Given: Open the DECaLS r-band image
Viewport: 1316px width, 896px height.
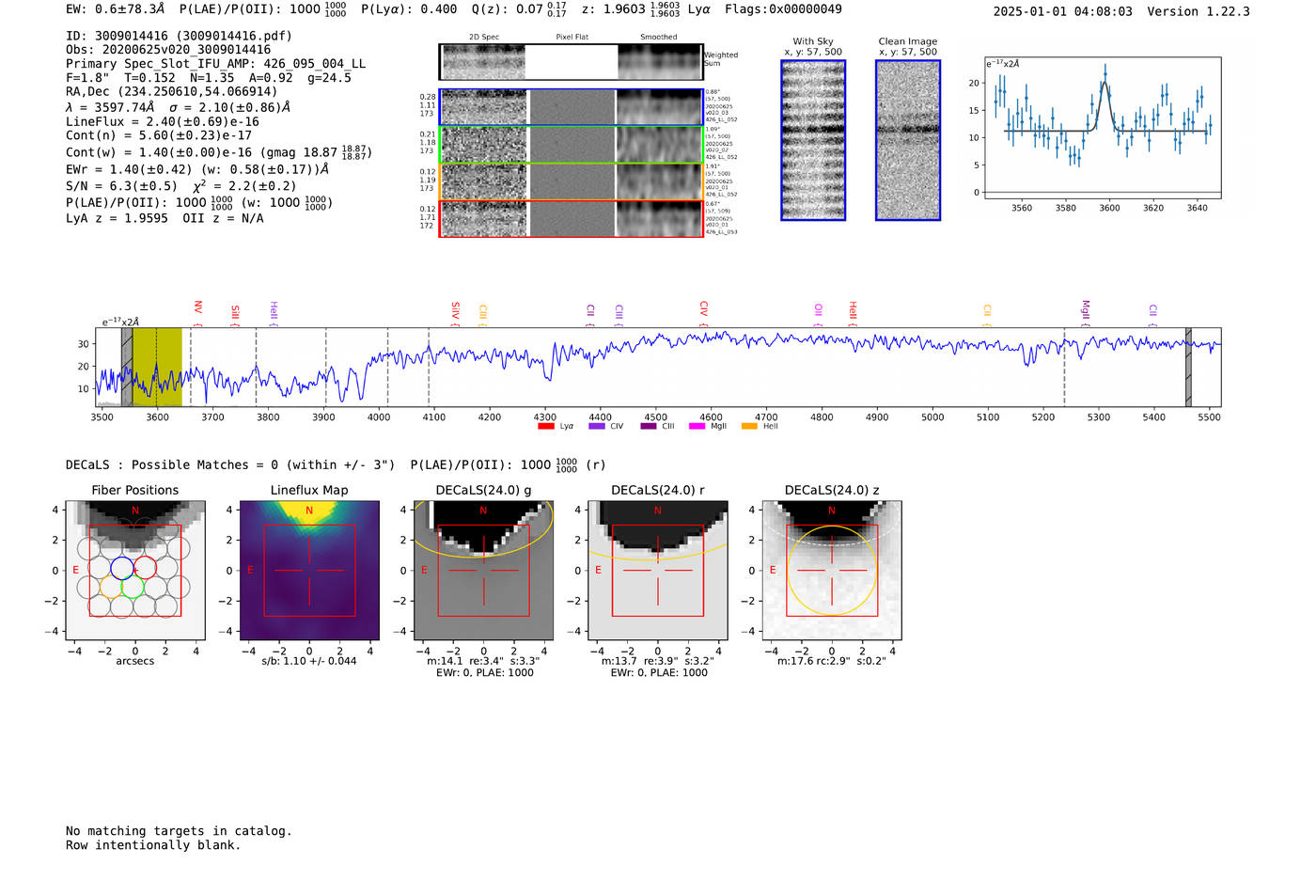Looking at the screenshot, I should tap(657, 571).
